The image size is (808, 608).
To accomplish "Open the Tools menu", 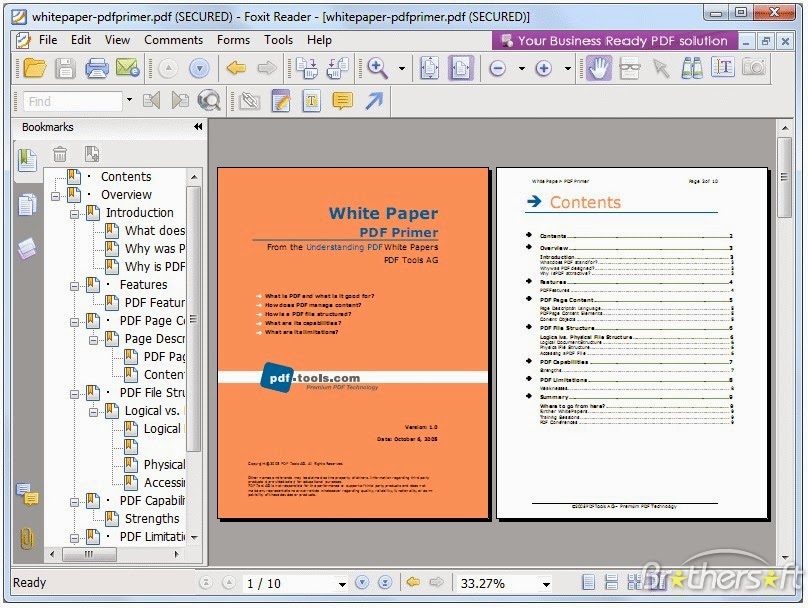I will pyautogui.click(x=279, y=40).
